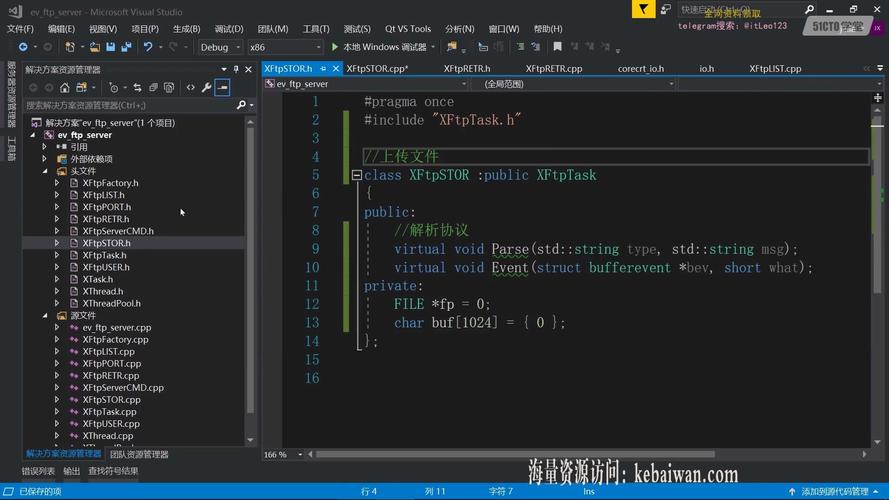Click the pending changes filter clock icon
Viewport: 889px width, 500px height.
113,87
